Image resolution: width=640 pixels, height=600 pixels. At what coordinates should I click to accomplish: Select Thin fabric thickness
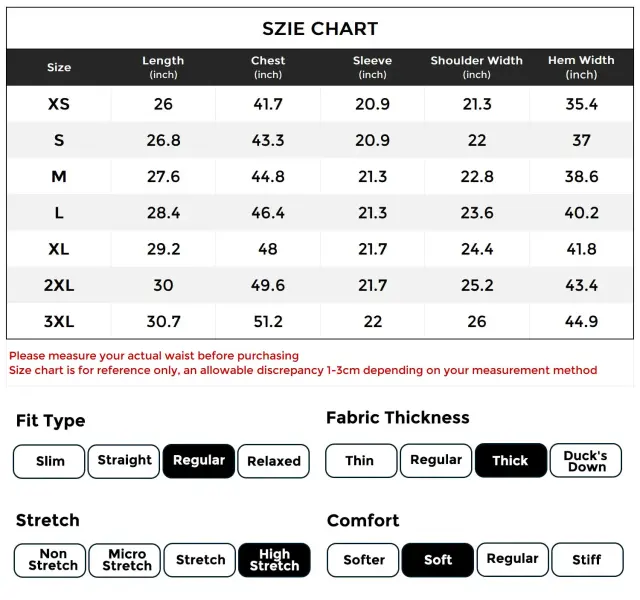click(x=360, y=460)
